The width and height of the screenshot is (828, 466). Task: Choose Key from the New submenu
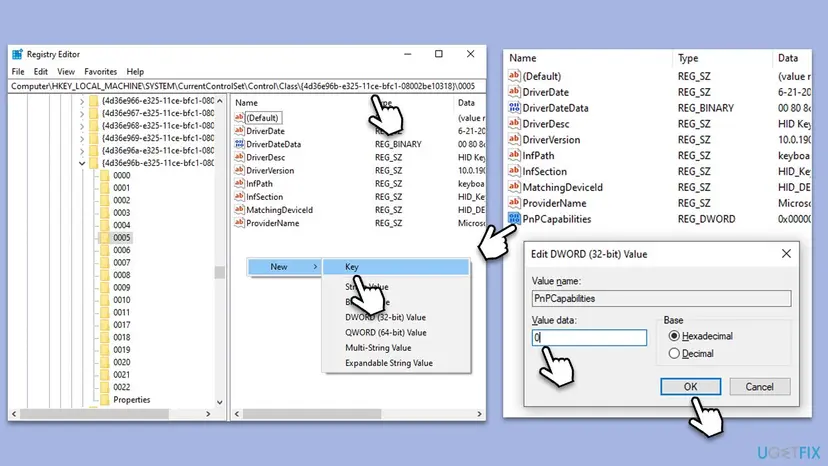tap(396, 267)
